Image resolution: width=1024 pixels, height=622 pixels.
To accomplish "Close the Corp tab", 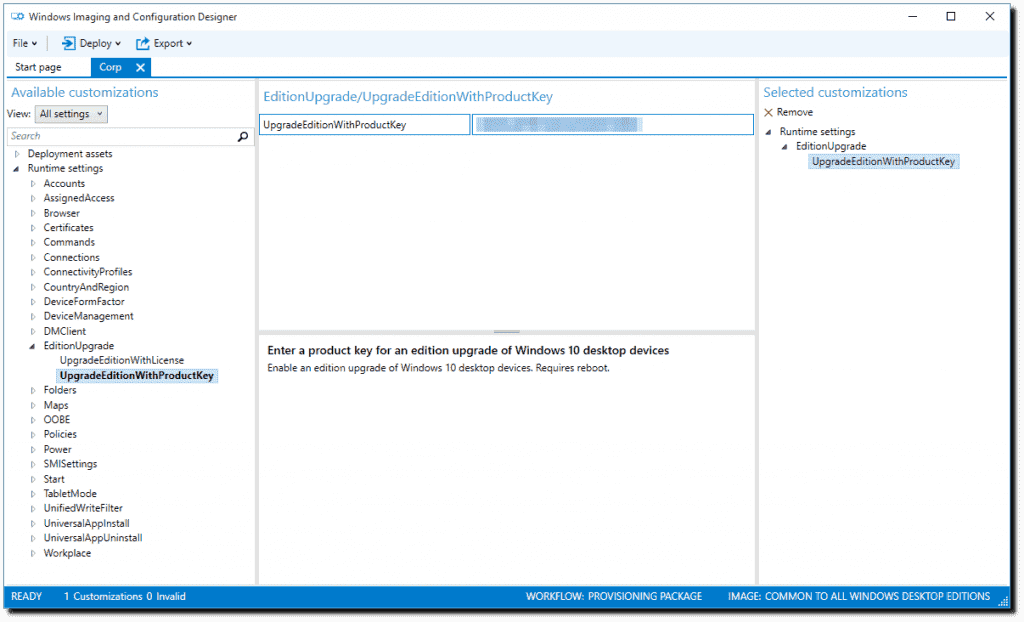I will click(140, 67).
